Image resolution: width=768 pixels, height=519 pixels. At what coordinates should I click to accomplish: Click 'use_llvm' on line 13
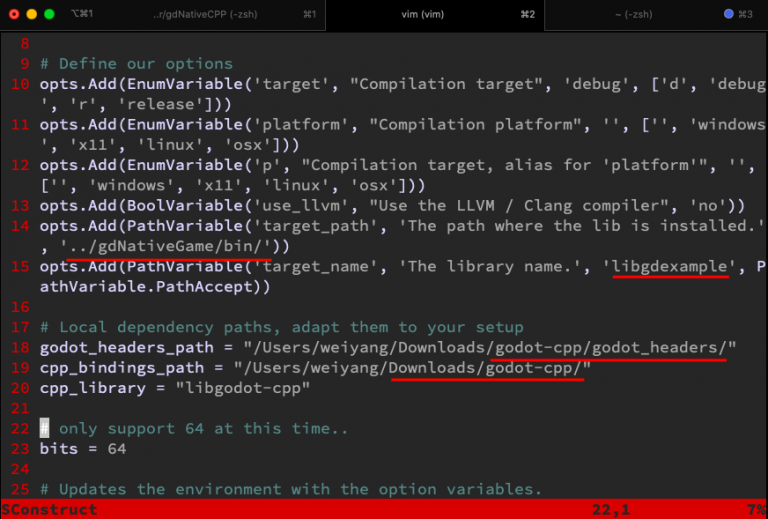[301, 206]
